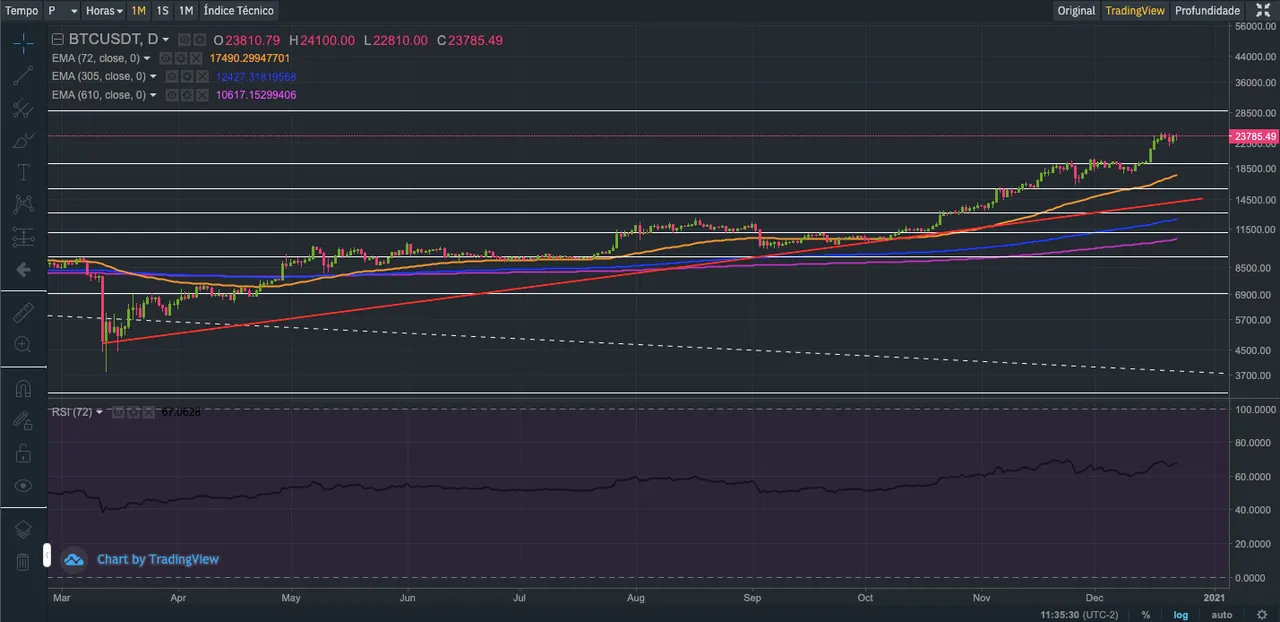Viewport: 1280px width, 622px height.
Task: Collapse the left drawing toolbar handle
Action: coord(46,555)
